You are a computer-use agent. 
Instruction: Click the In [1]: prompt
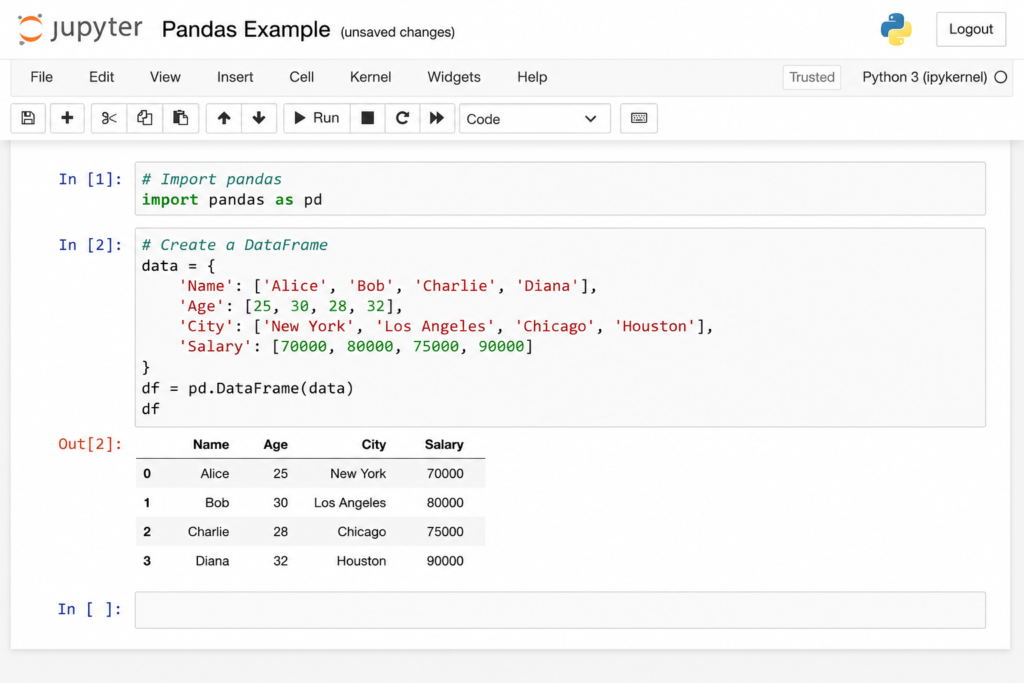click(x=90, y=179)
